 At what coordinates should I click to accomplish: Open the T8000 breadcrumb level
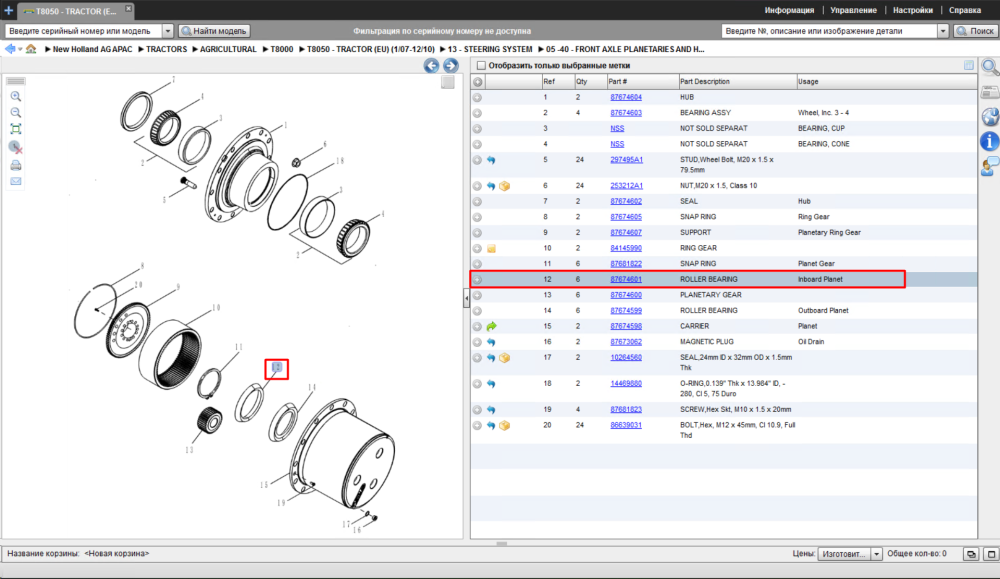[282, 49]
